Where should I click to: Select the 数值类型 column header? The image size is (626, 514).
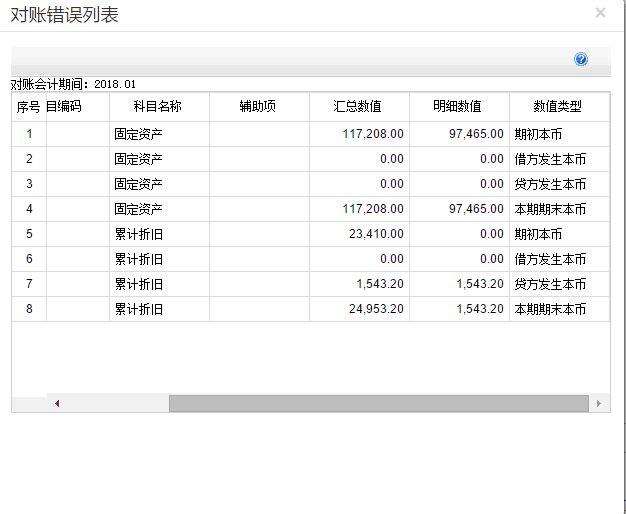click(x=557, y=106)
